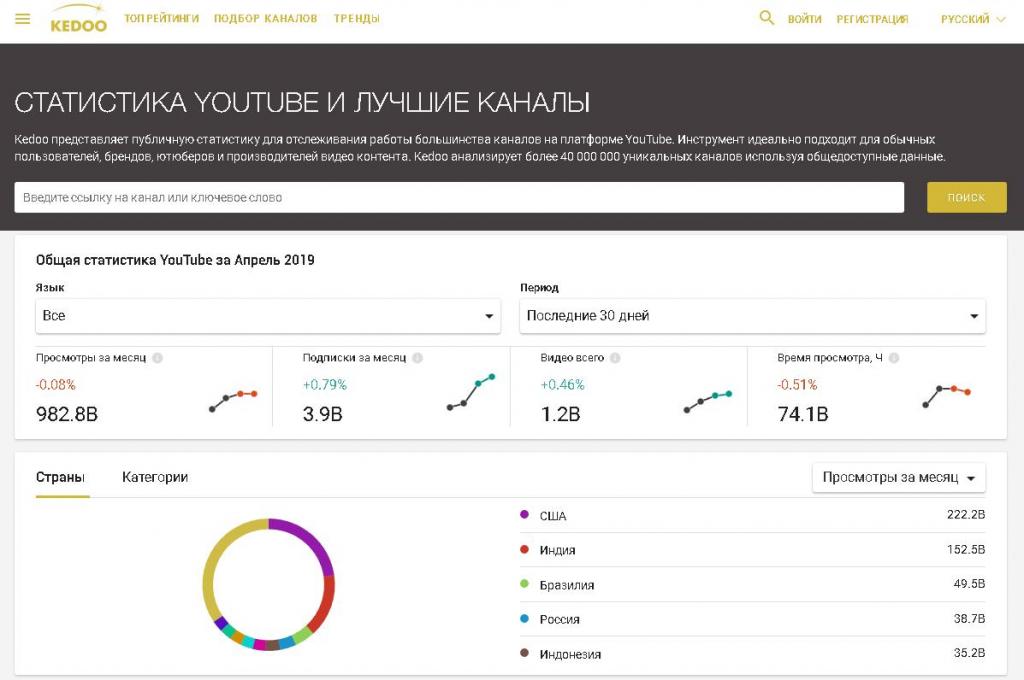Open the Последние 30 дней period dropdown

pos(752,316)
